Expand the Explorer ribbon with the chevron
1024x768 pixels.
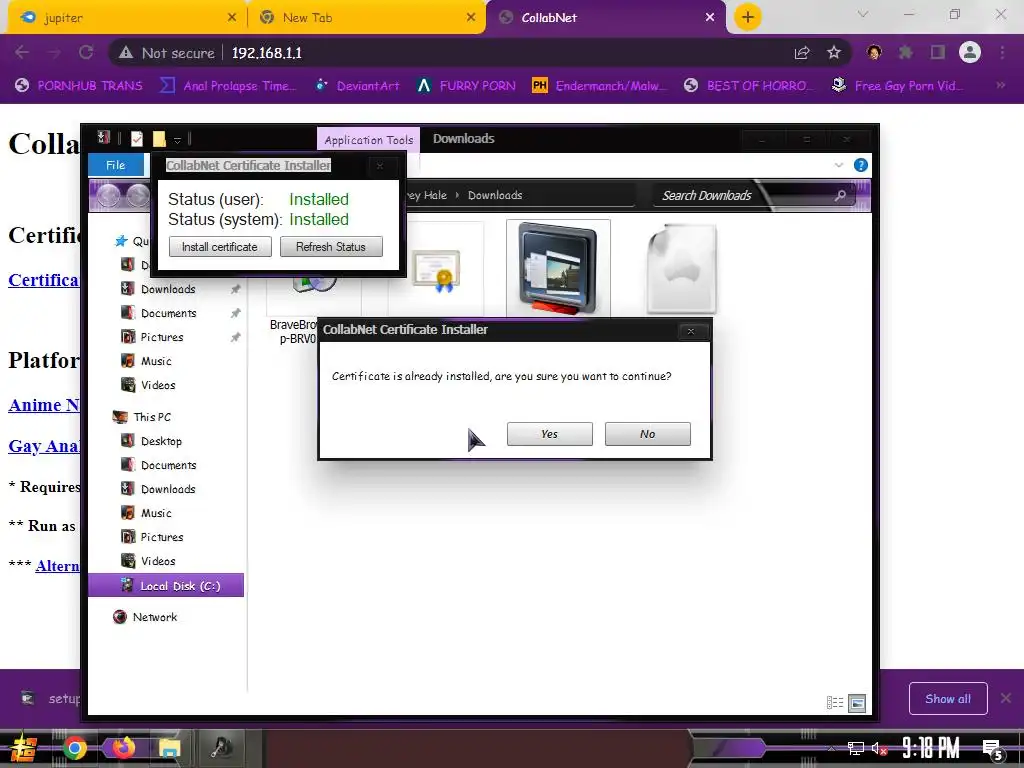tap(839, 165)
